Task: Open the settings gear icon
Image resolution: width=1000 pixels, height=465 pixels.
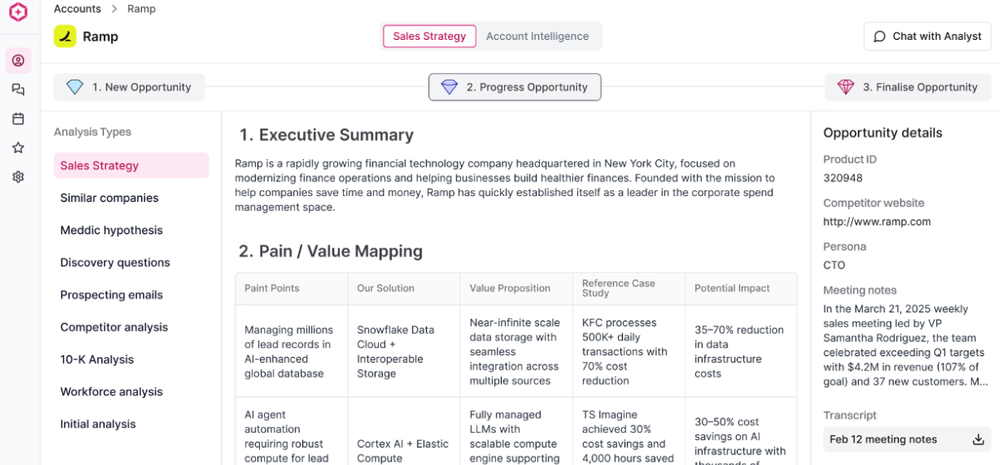Action: point(18,177)
